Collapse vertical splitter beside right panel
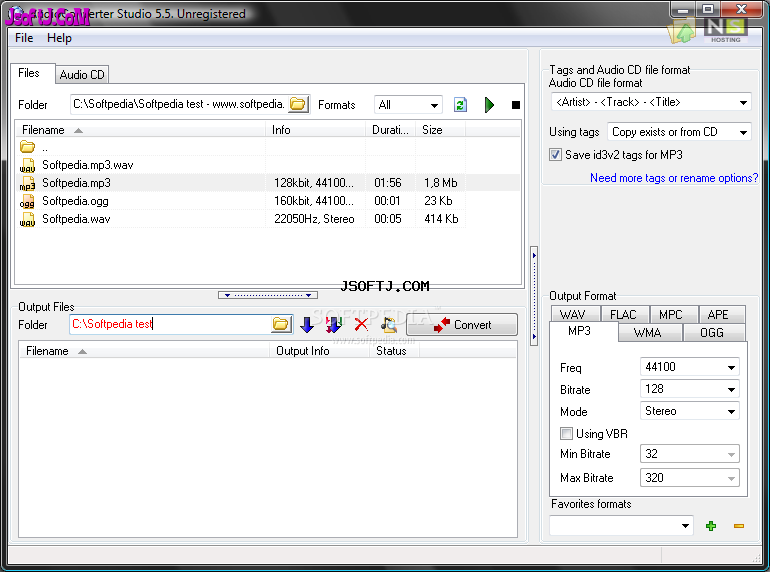This screenshot has height=572, width=770. coord(534,296)
